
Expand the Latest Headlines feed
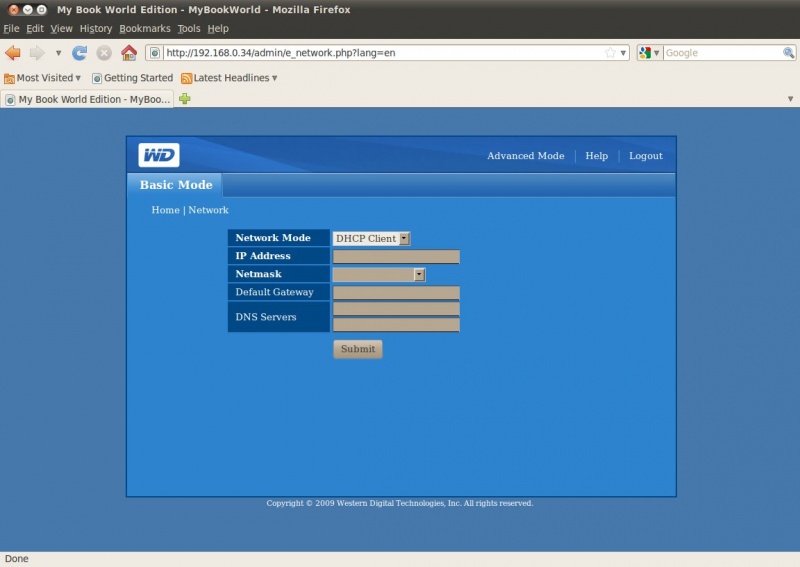coord(230,78)
